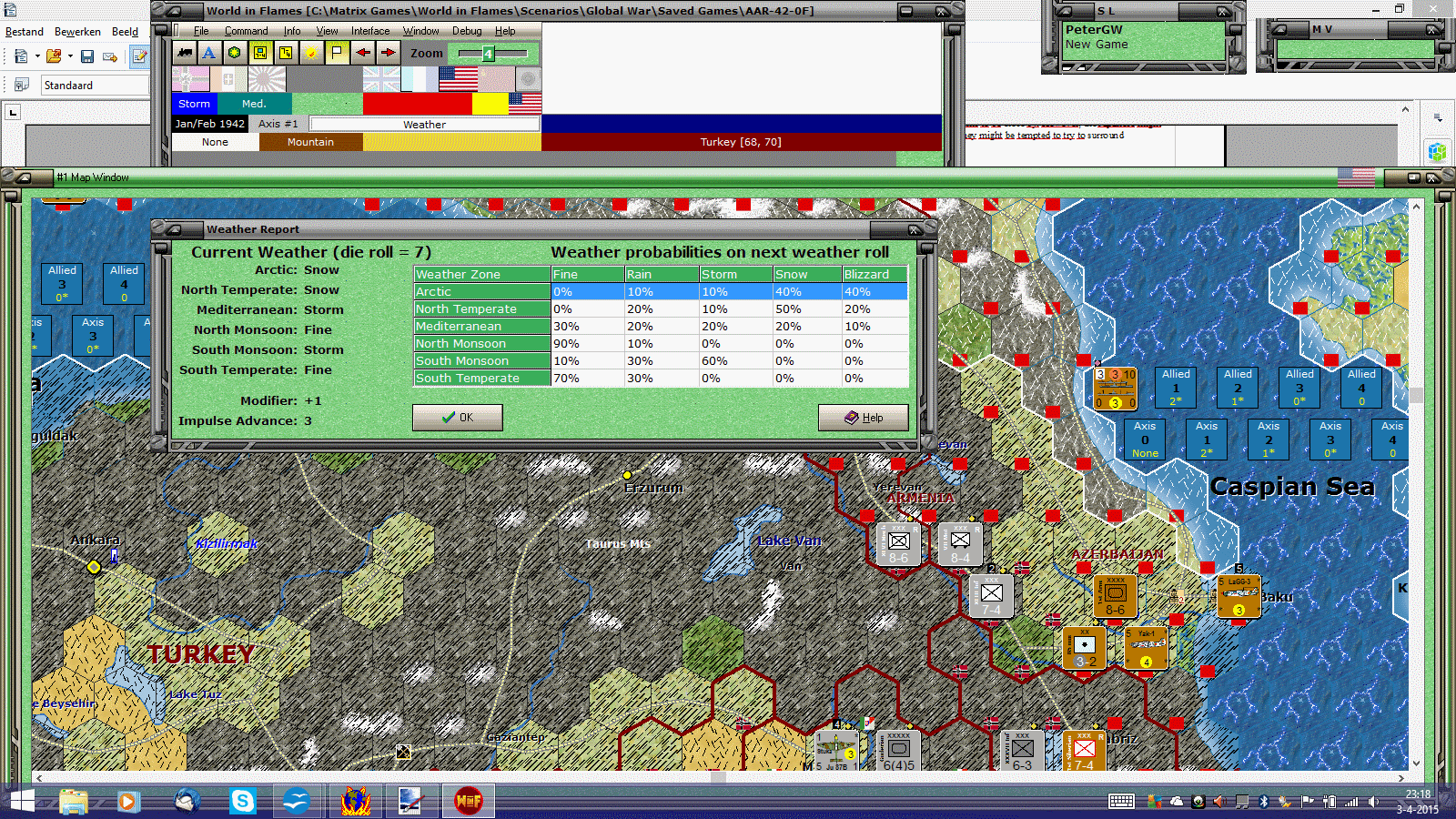Select the Japanese rising sun flag
This screenshot has height=819, width=1456.
[x=267, y=79]
